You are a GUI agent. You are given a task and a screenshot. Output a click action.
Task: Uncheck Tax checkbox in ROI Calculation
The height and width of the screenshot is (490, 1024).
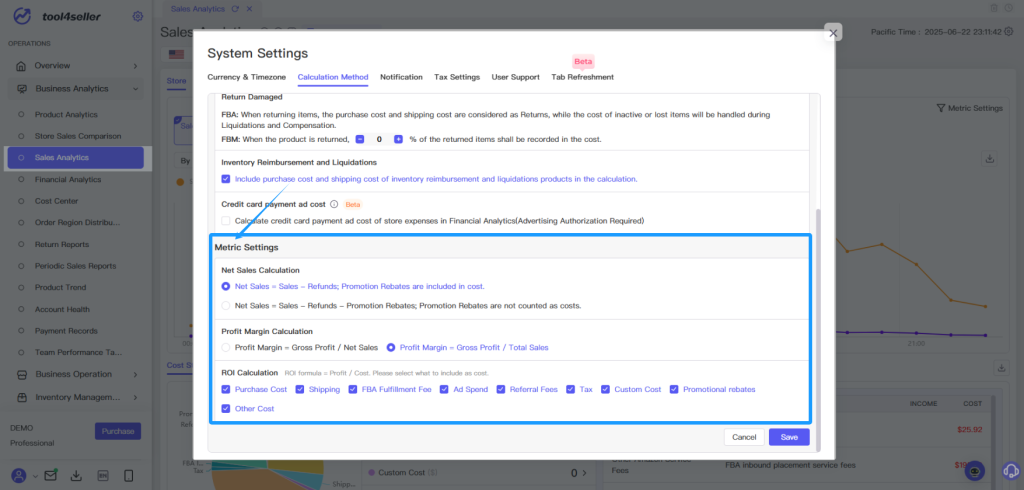571,389
